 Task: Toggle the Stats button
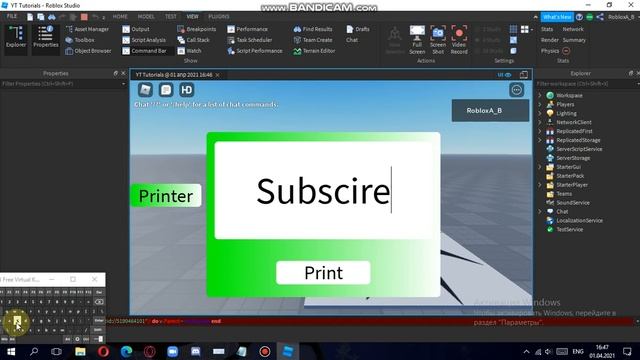547,29
